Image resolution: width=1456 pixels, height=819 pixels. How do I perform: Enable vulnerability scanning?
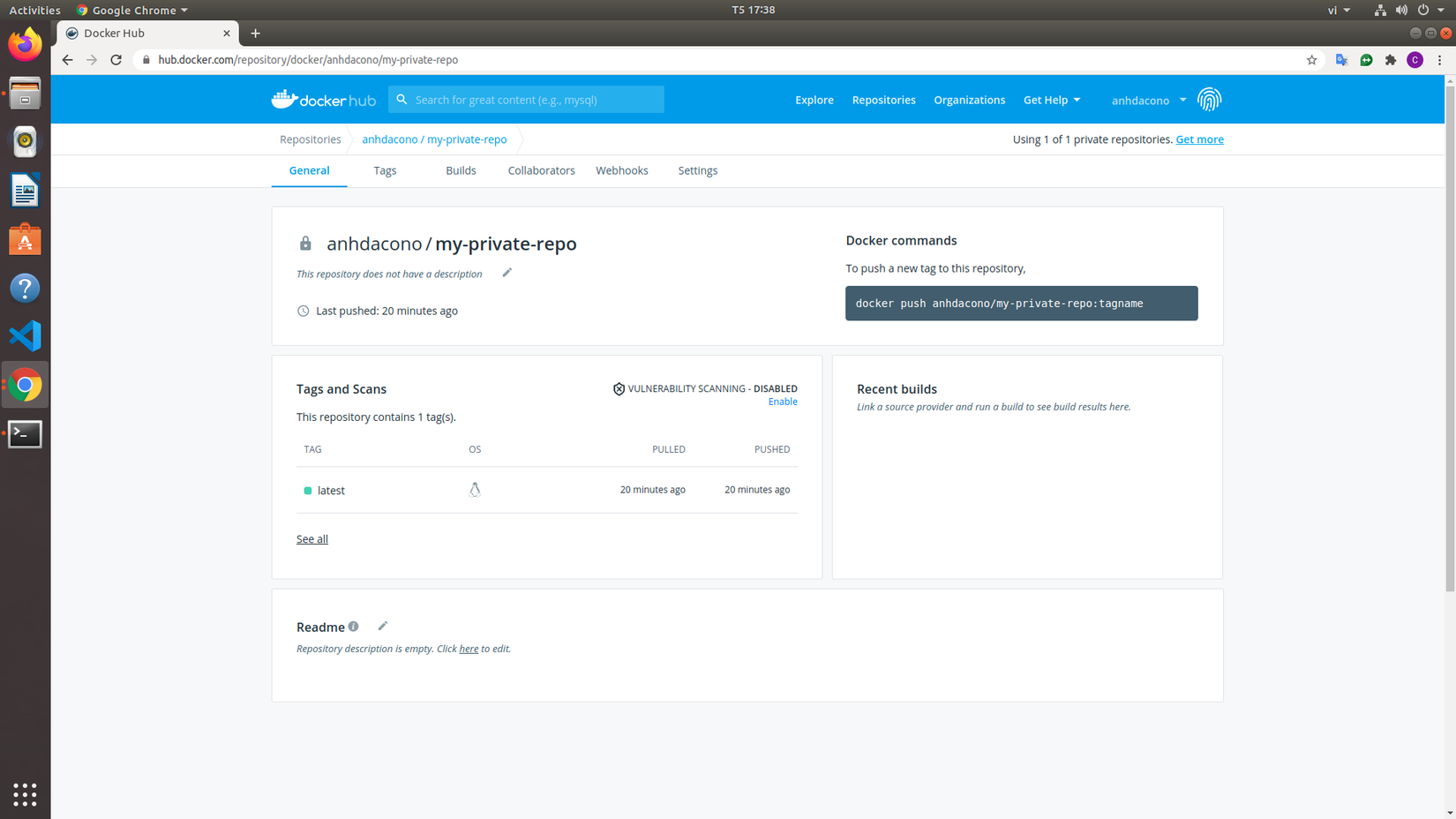782,402
